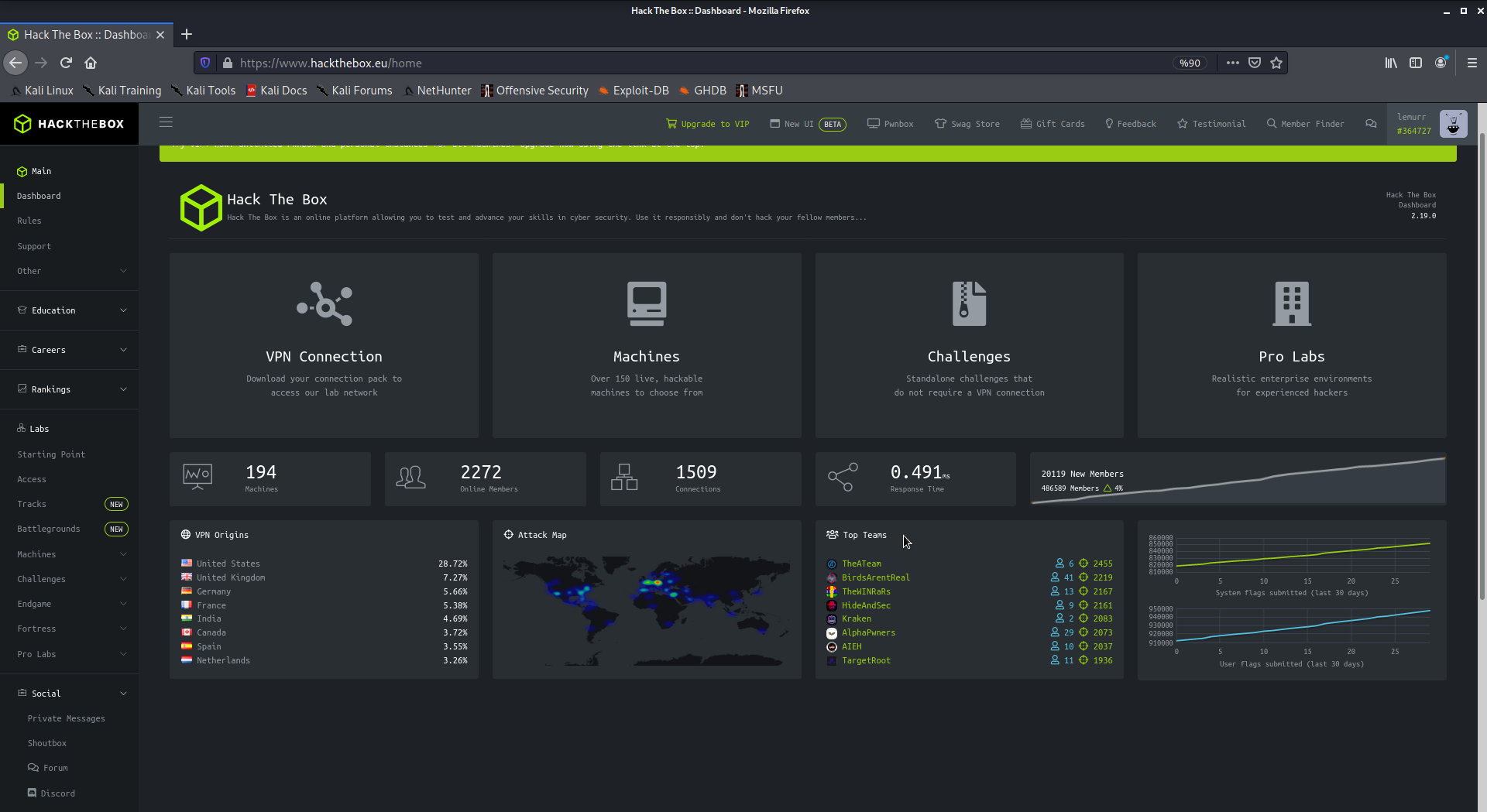Reload the page with refresh icon
The image size is (1487, 812).
coord(67,63)
